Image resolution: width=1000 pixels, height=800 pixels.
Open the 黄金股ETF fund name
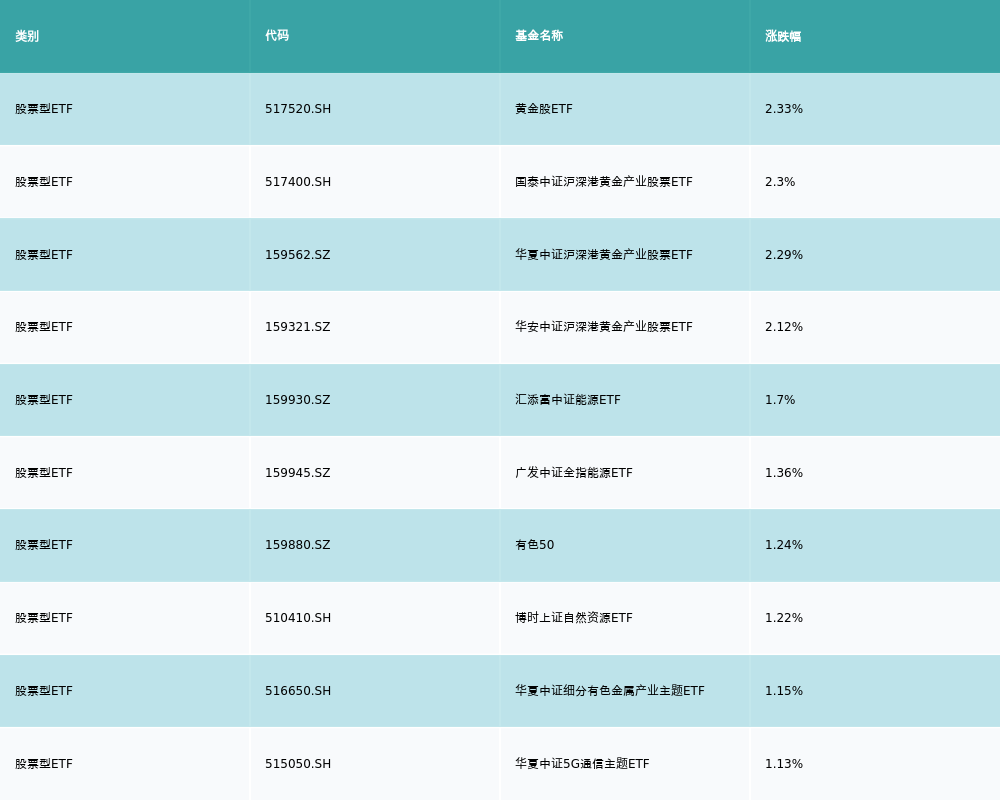tap(544, 109)
